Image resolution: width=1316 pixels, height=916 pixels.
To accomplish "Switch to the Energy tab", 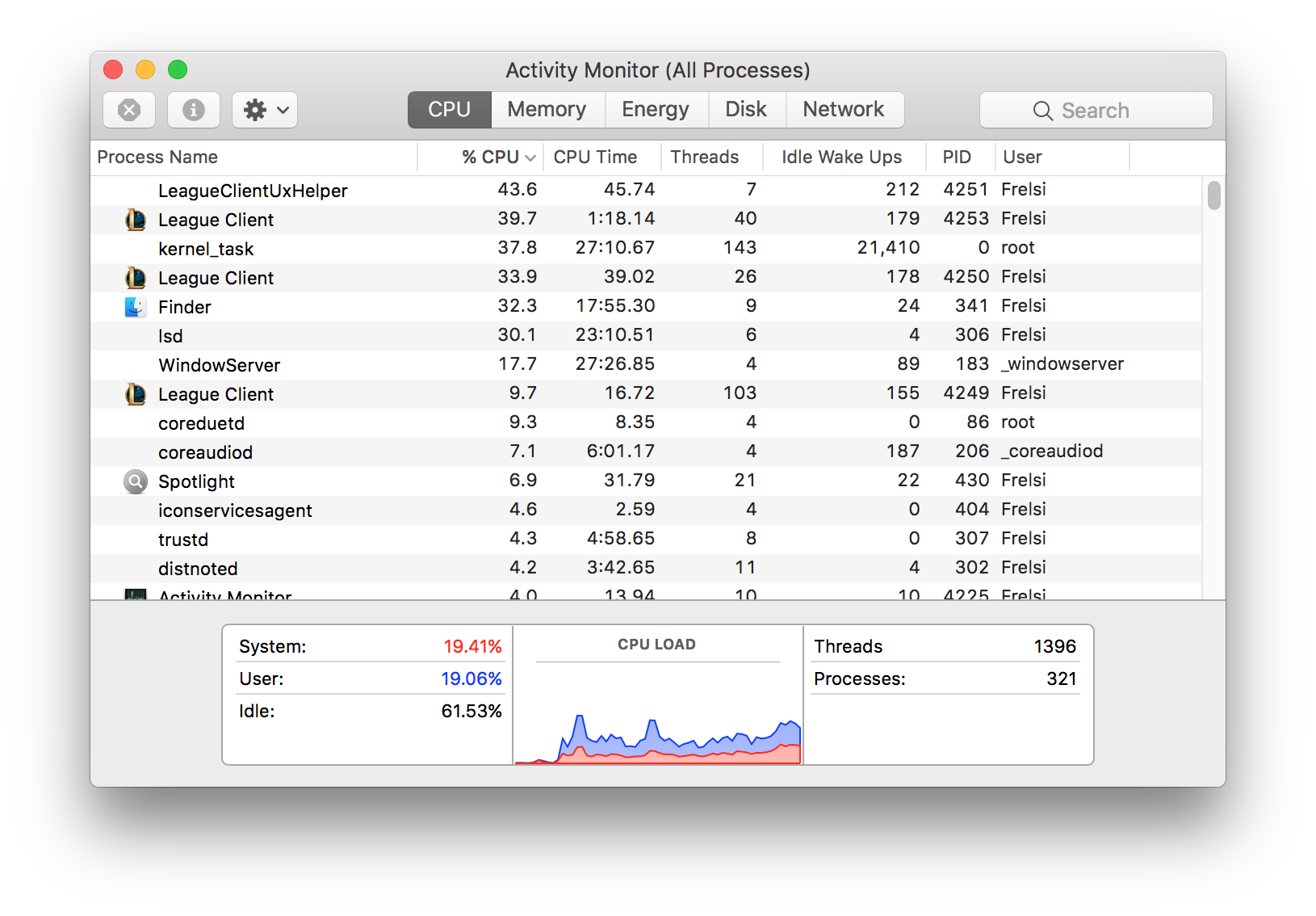I will point(656,110).
